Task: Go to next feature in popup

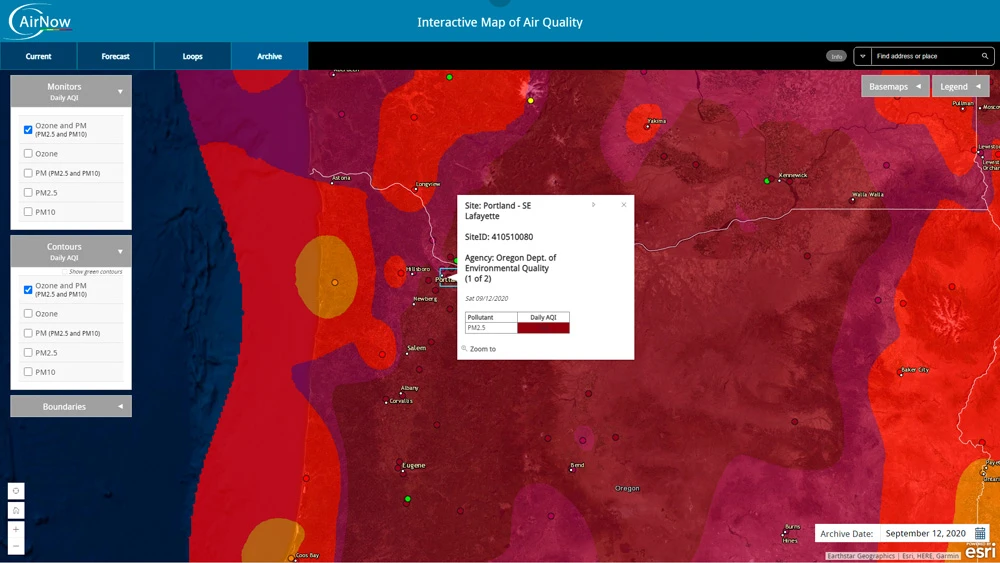Action: [594, 205]
